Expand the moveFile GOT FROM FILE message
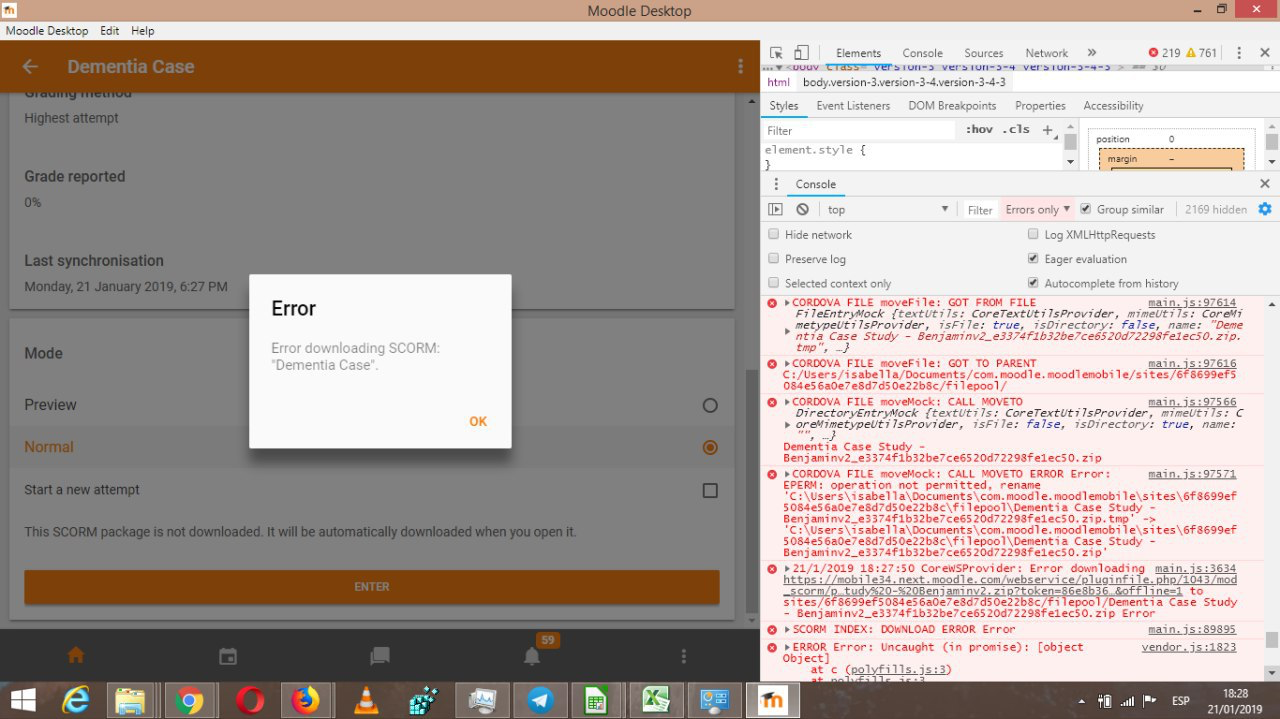1280x719 pixels. point(788,303)
